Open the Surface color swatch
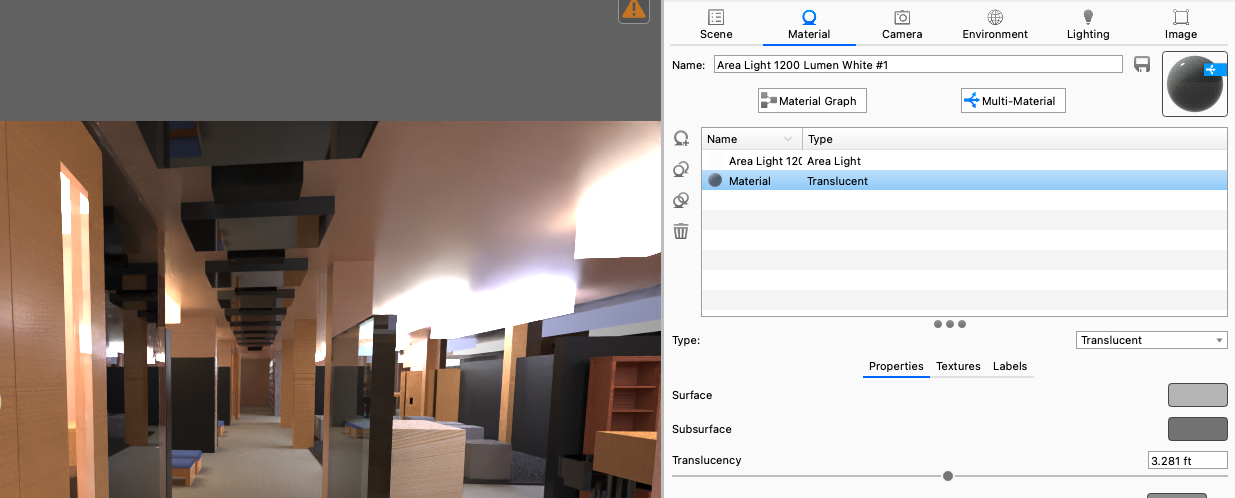The height and width of the screenshot is (498, 1235). (x=1197, y=395)
